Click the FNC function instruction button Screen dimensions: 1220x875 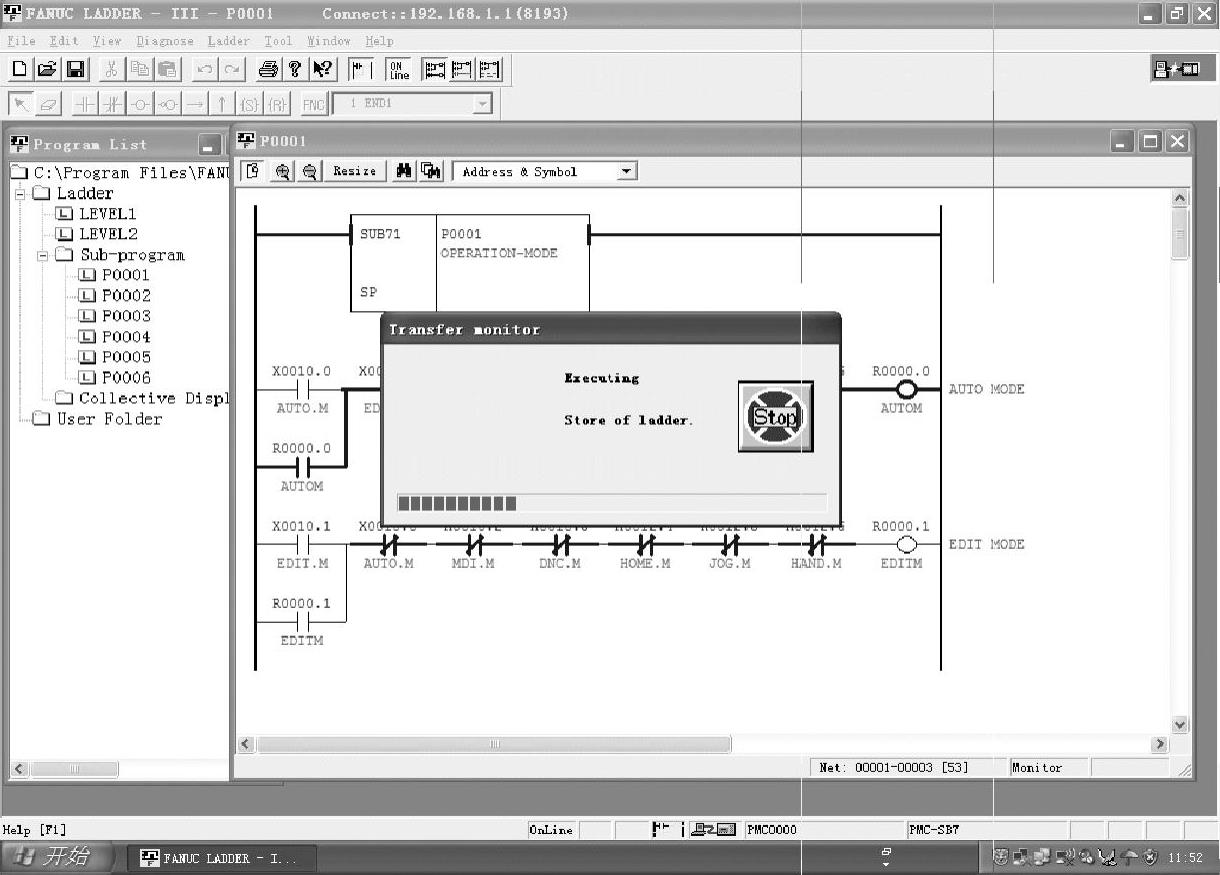point(314,103)
